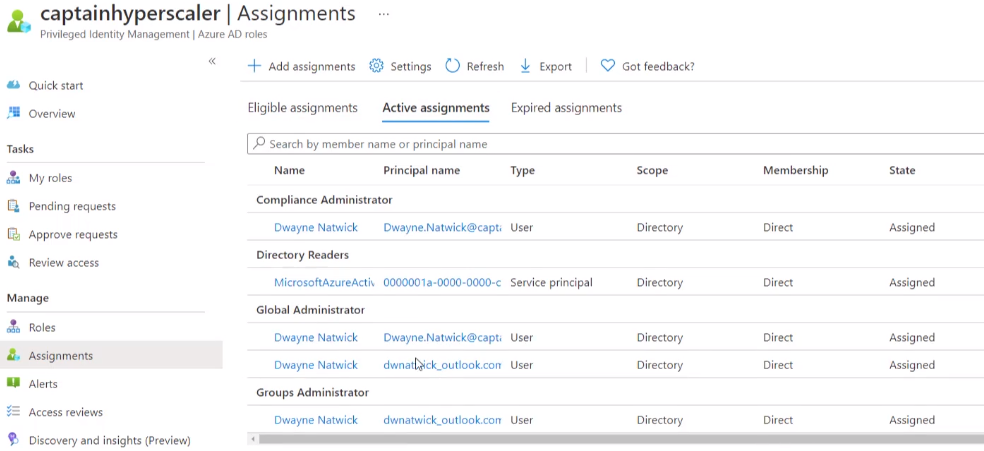
Task: Click the Pending requests icon
Action: [x=13, y=206]
